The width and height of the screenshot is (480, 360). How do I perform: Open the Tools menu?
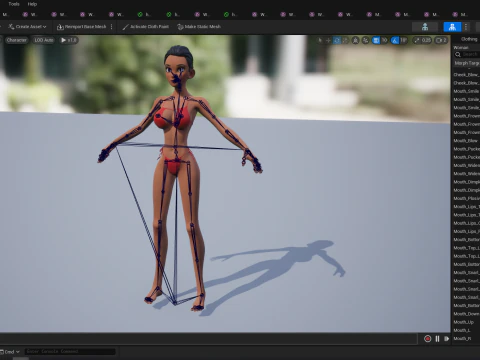(x=14, y=4)
